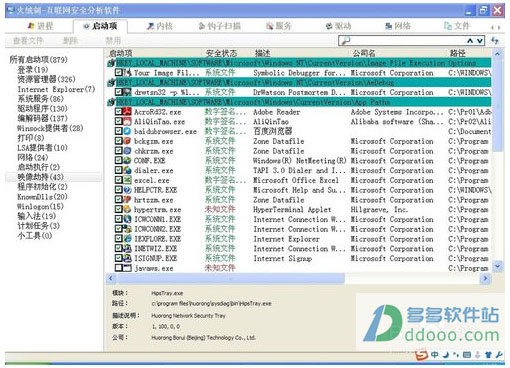Click the excel.exe icon
This screenshot has height=368, width=510.
click(127, 180)
